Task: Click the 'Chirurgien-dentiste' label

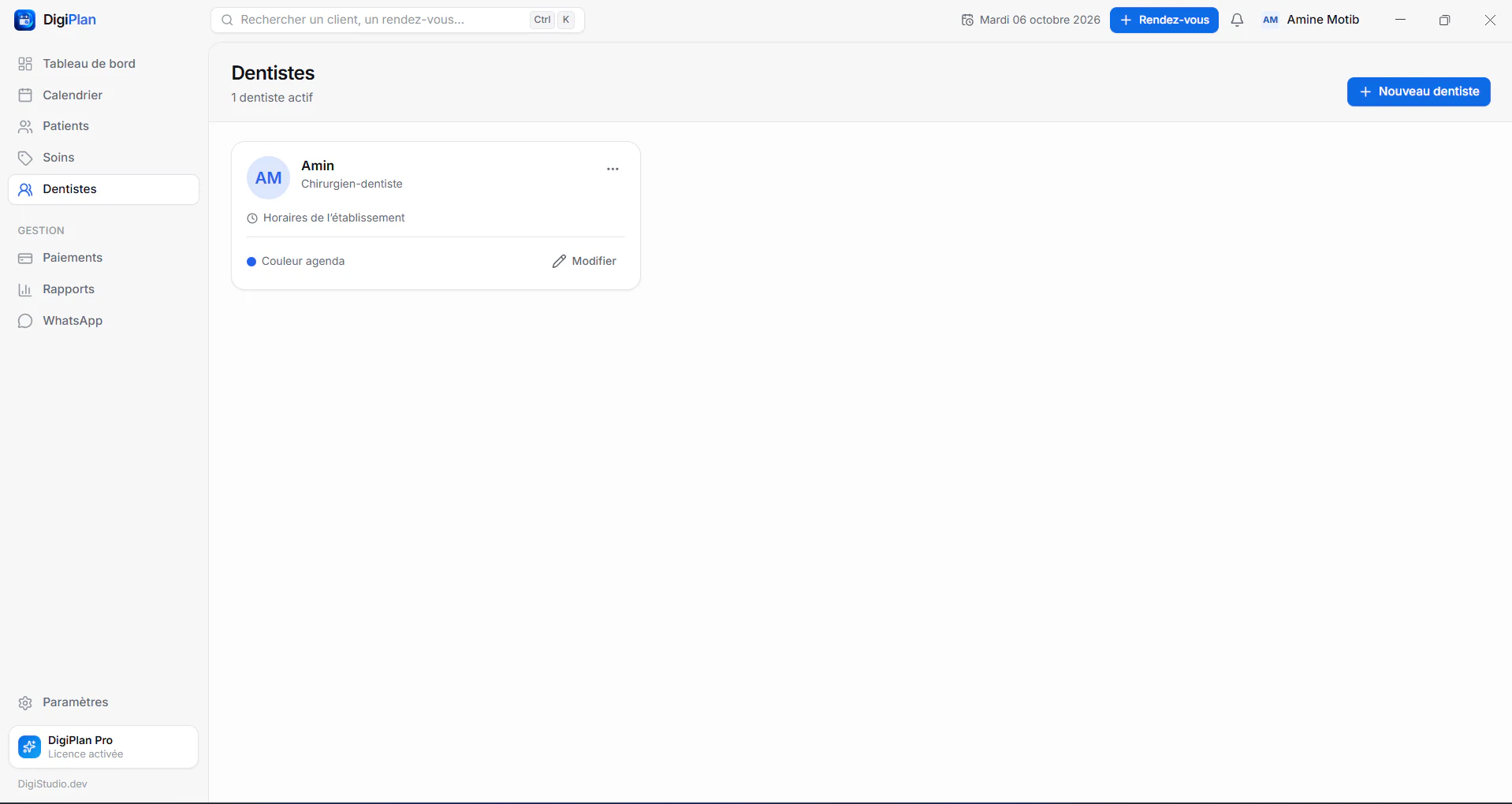Action: [352, 184]
